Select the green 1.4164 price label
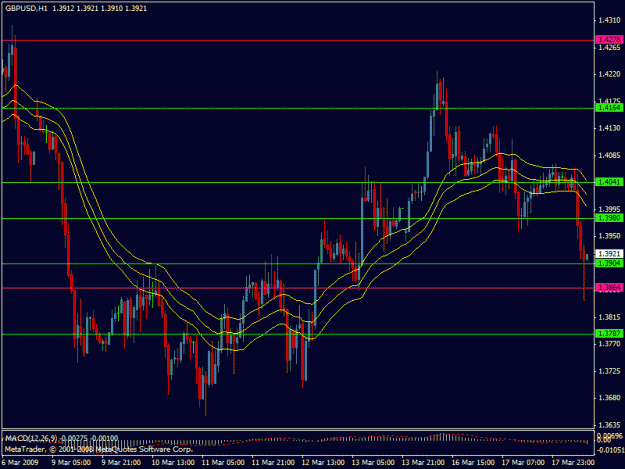This screenshot has height=469, width=625. click(x=609, y=108)
